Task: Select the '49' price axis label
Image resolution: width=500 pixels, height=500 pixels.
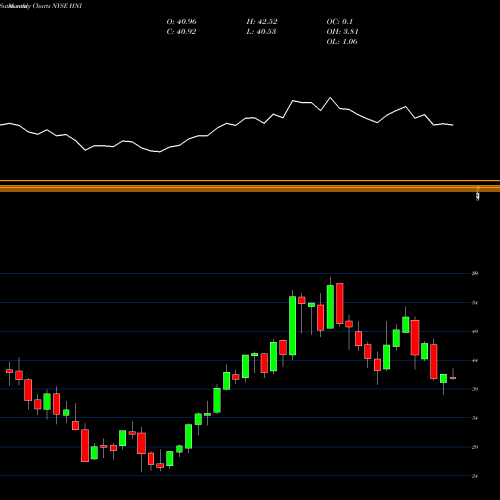Action: click(x=475, y=331)
